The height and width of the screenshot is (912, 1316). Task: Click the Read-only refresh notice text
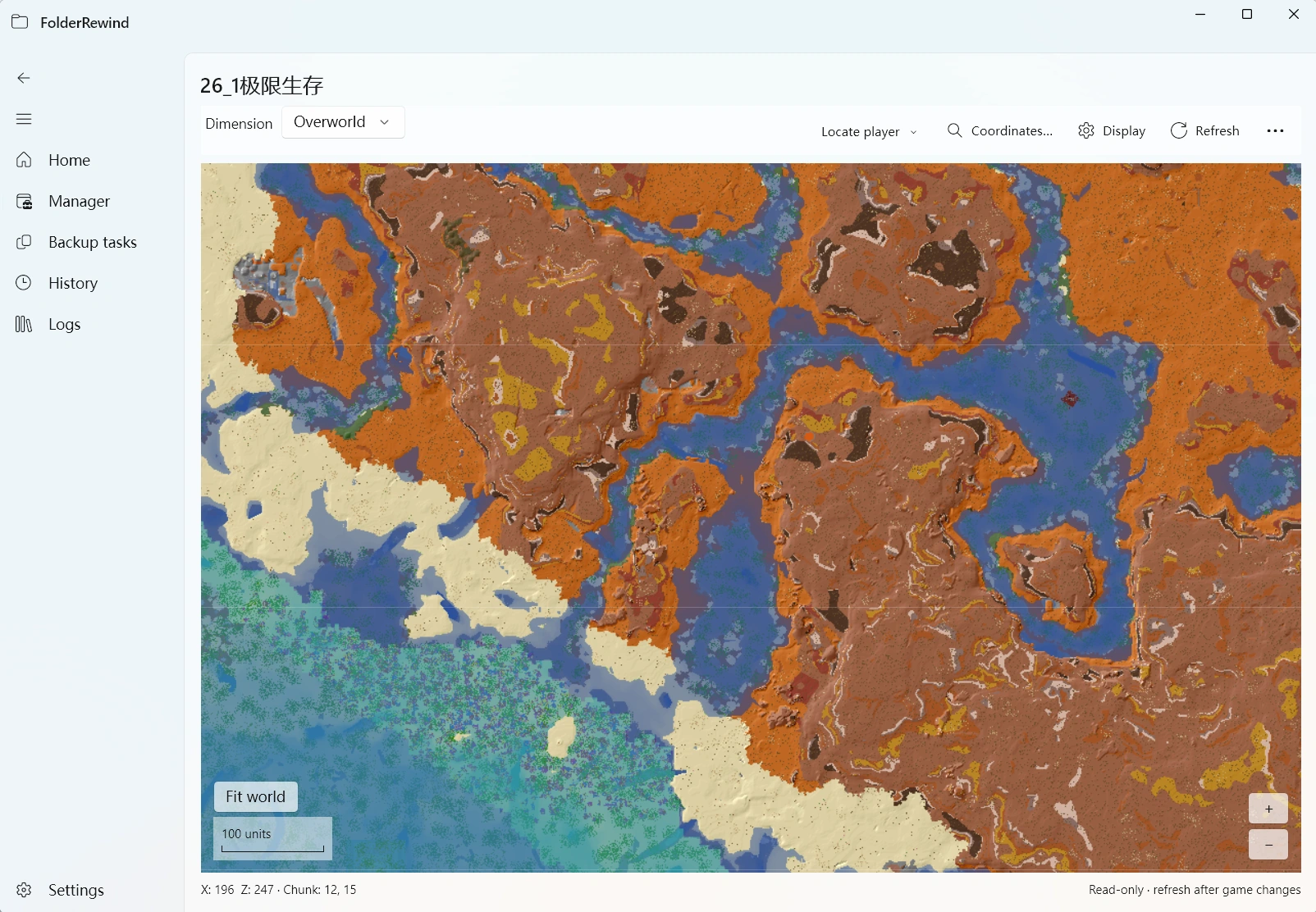click(x=1195, y=890)
